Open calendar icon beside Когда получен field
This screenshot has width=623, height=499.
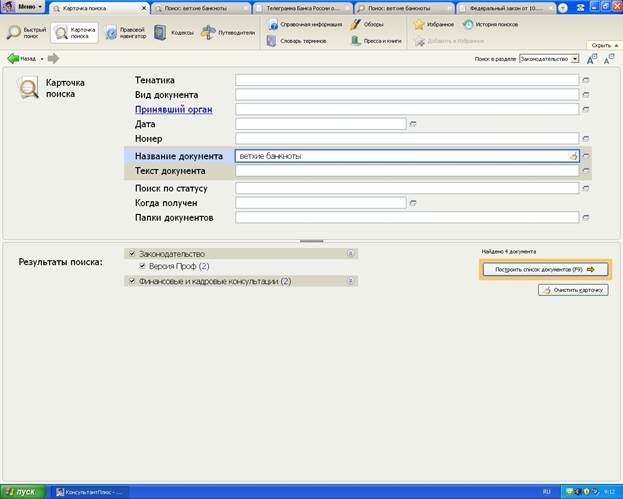click(x=413, y=203)
